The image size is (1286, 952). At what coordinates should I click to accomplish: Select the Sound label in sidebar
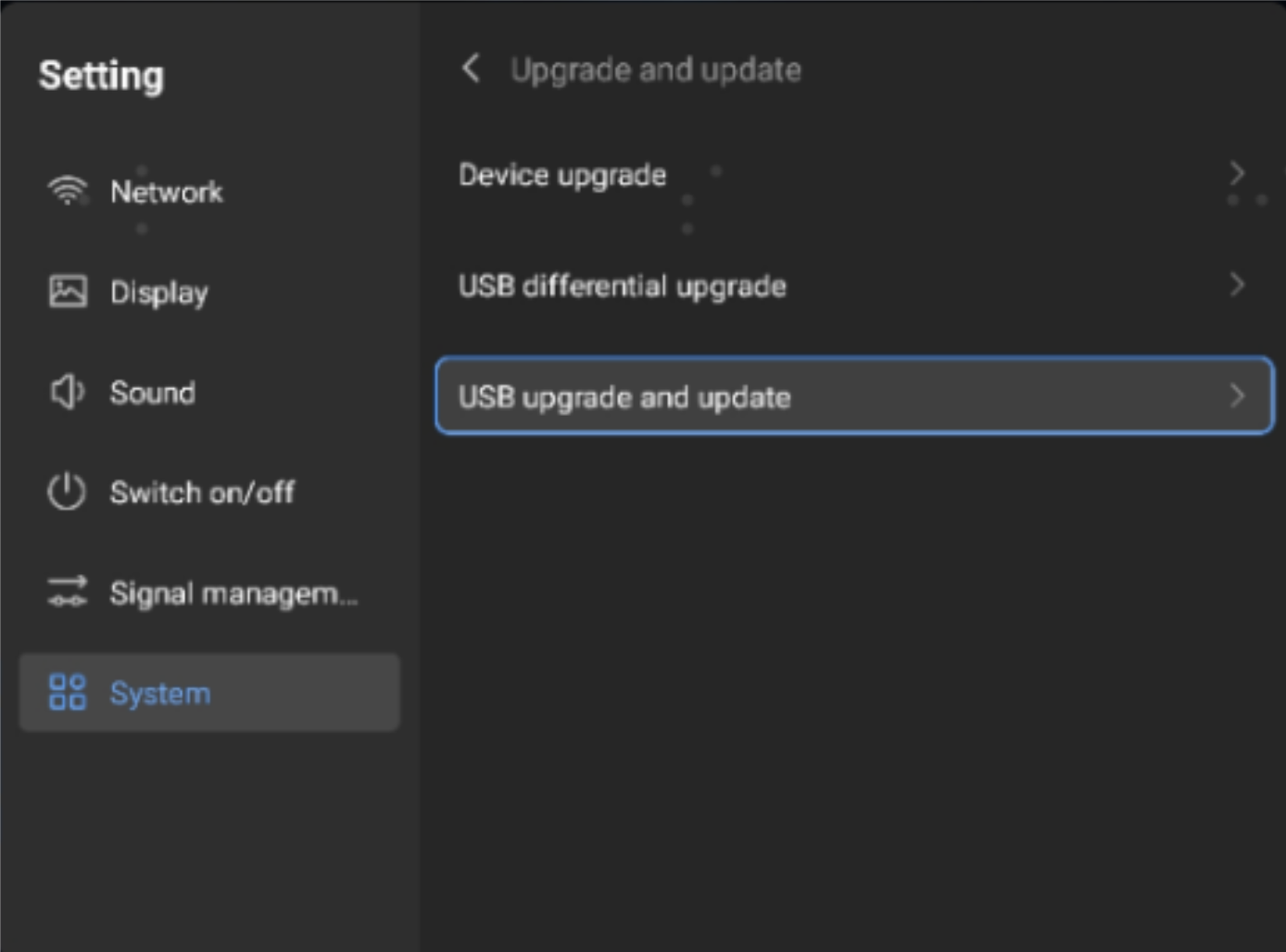pos(153,393)
